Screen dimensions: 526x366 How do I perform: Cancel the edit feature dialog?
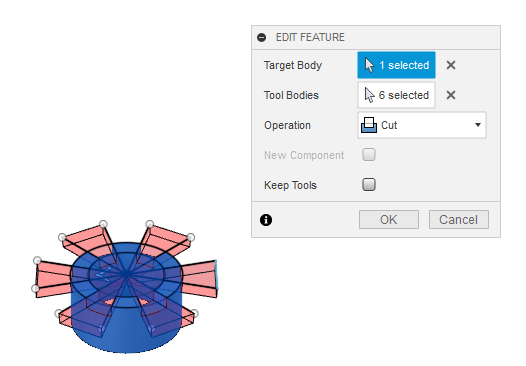459,220
